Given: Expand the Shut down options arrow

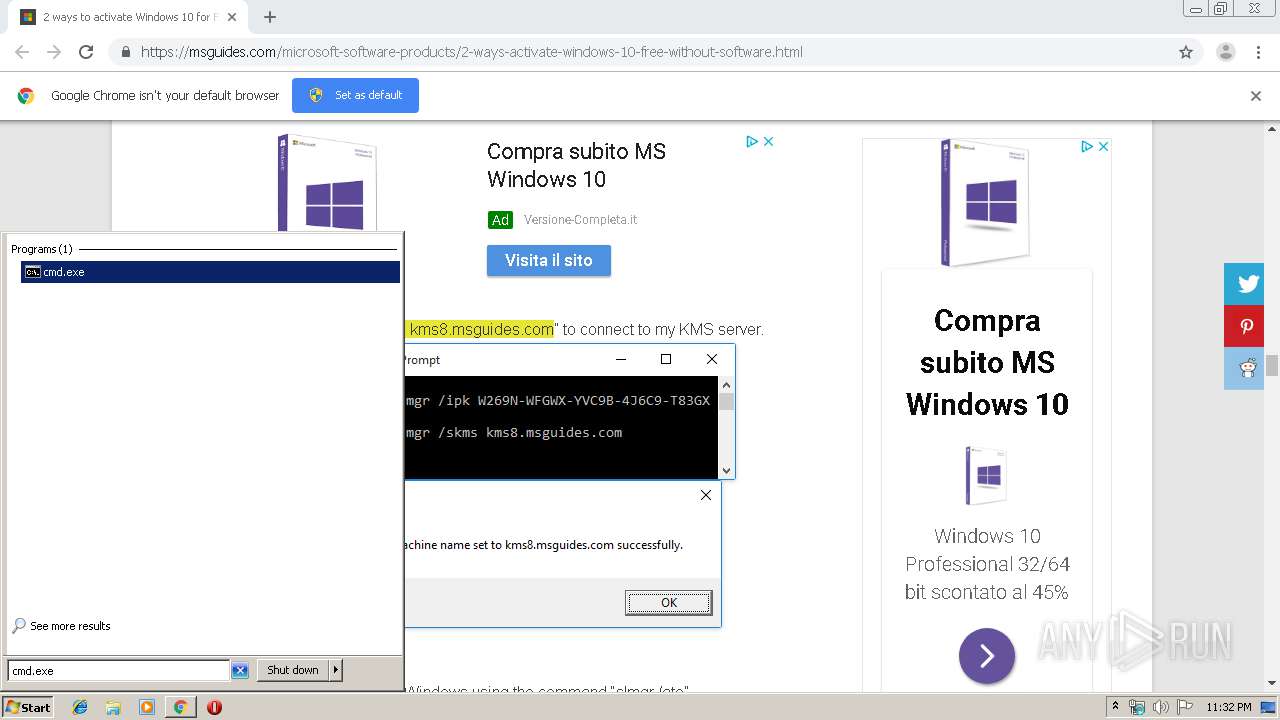Looking at the screenshot, I should (336, 670).
